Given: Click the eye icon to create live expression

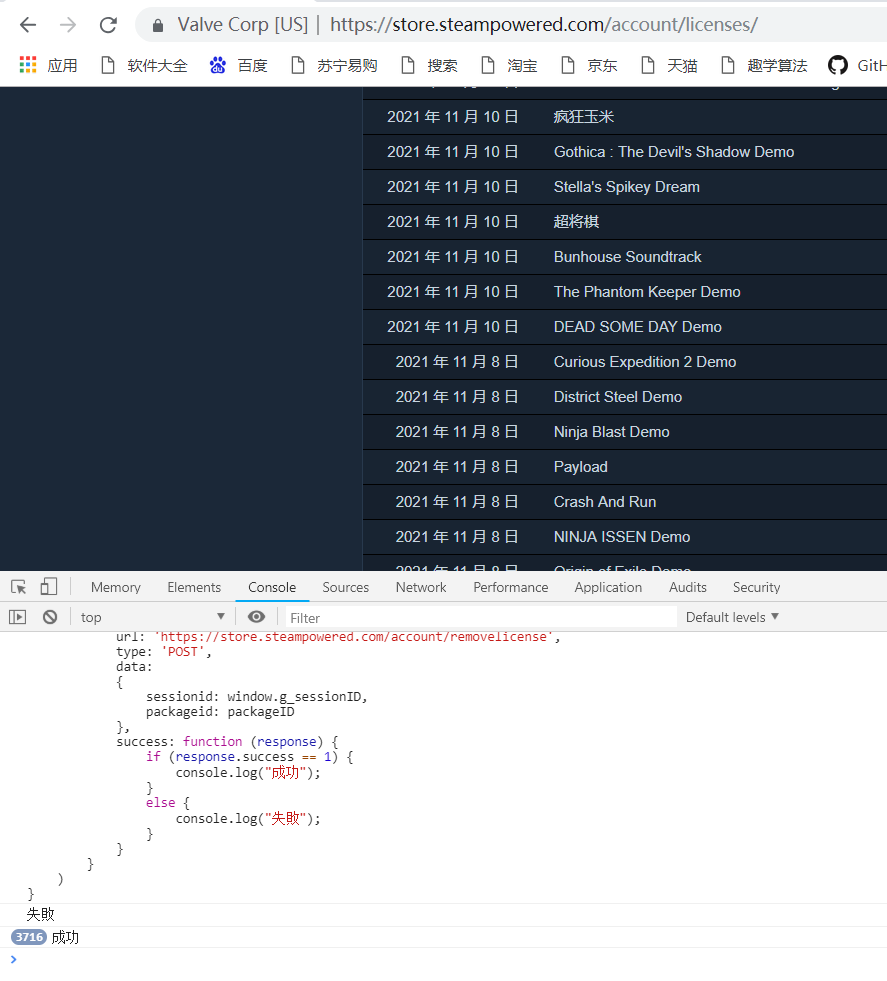Looking at the screenshot, I should pos(256,617).
